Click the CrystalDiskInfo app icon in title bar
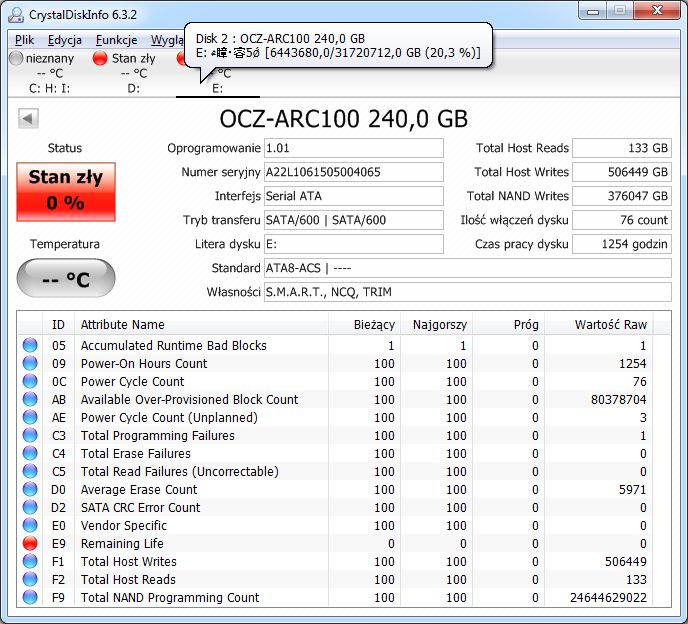 click(x=16, y=14)
